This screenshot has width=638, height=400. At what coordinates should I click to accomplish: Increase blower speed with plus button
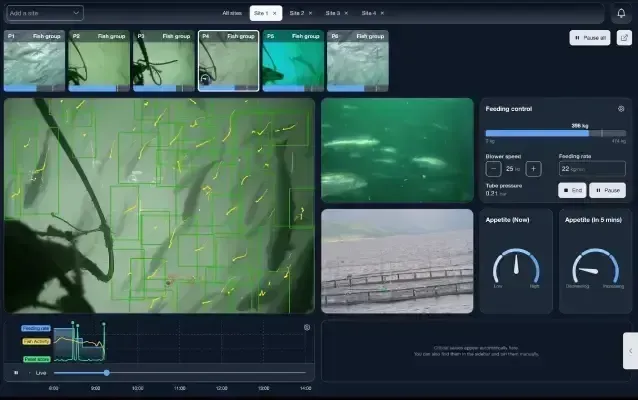click(x=533, y=169)
